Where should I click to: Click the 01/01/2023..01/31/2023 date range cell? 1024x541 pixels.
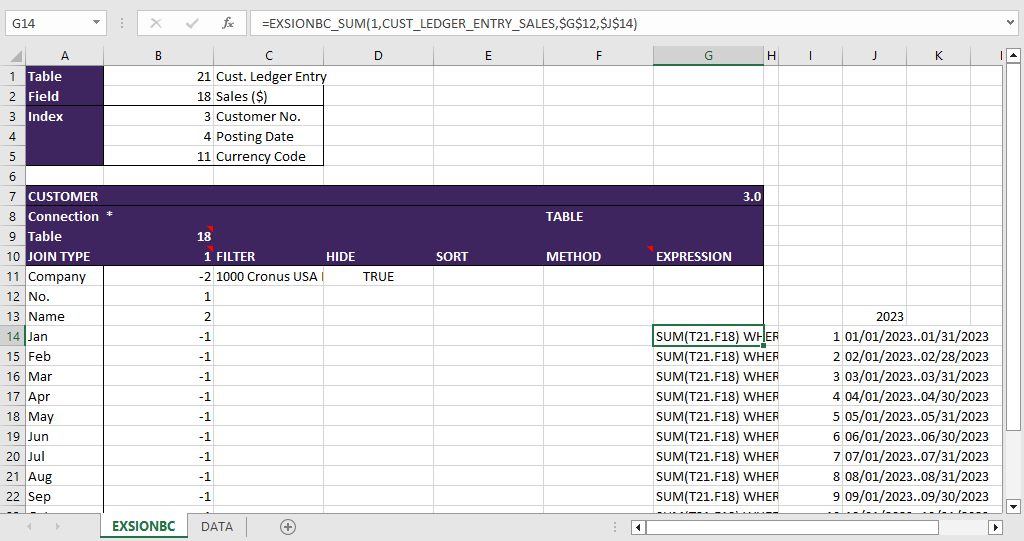pyautogui.click(x=916, y=336)
